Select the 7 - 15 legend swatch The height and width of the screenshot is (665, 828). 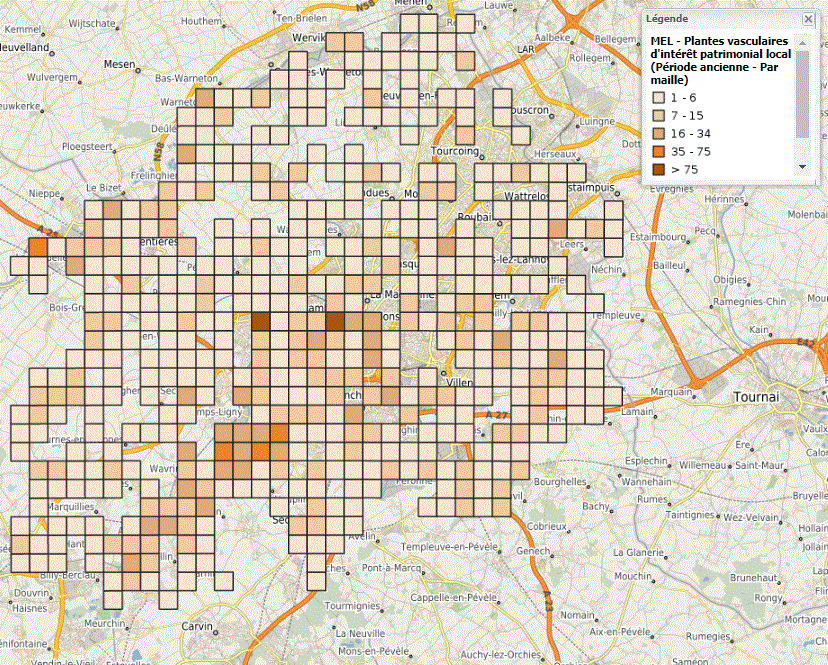658,116
